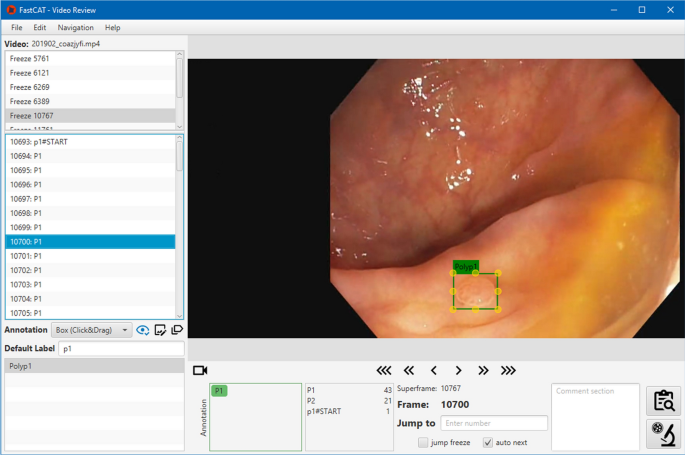
Task: Go to previous frame arrow
Action: [x=434, y=371]
